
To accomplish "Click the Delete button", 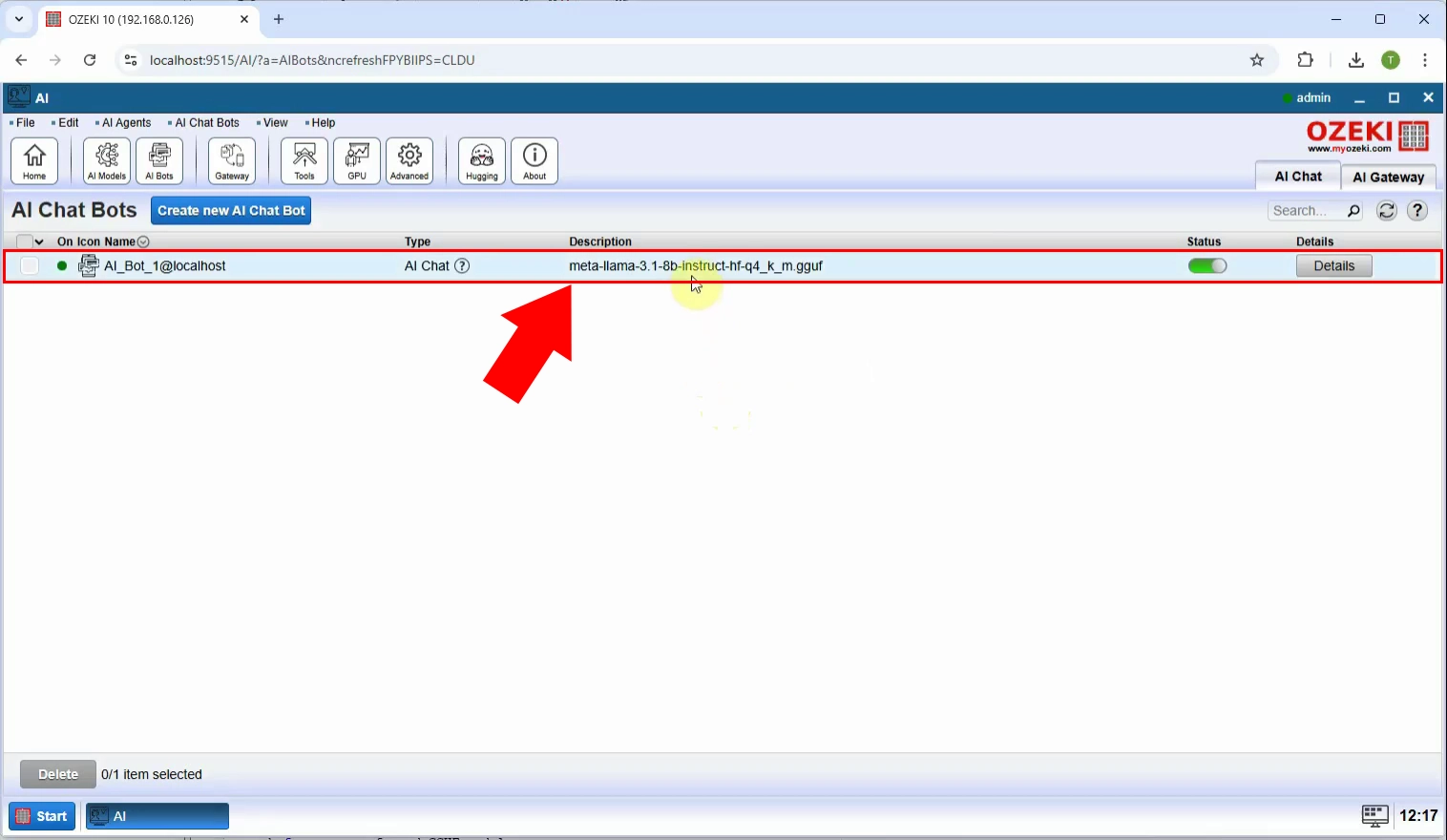I will (x=58, y=774).
